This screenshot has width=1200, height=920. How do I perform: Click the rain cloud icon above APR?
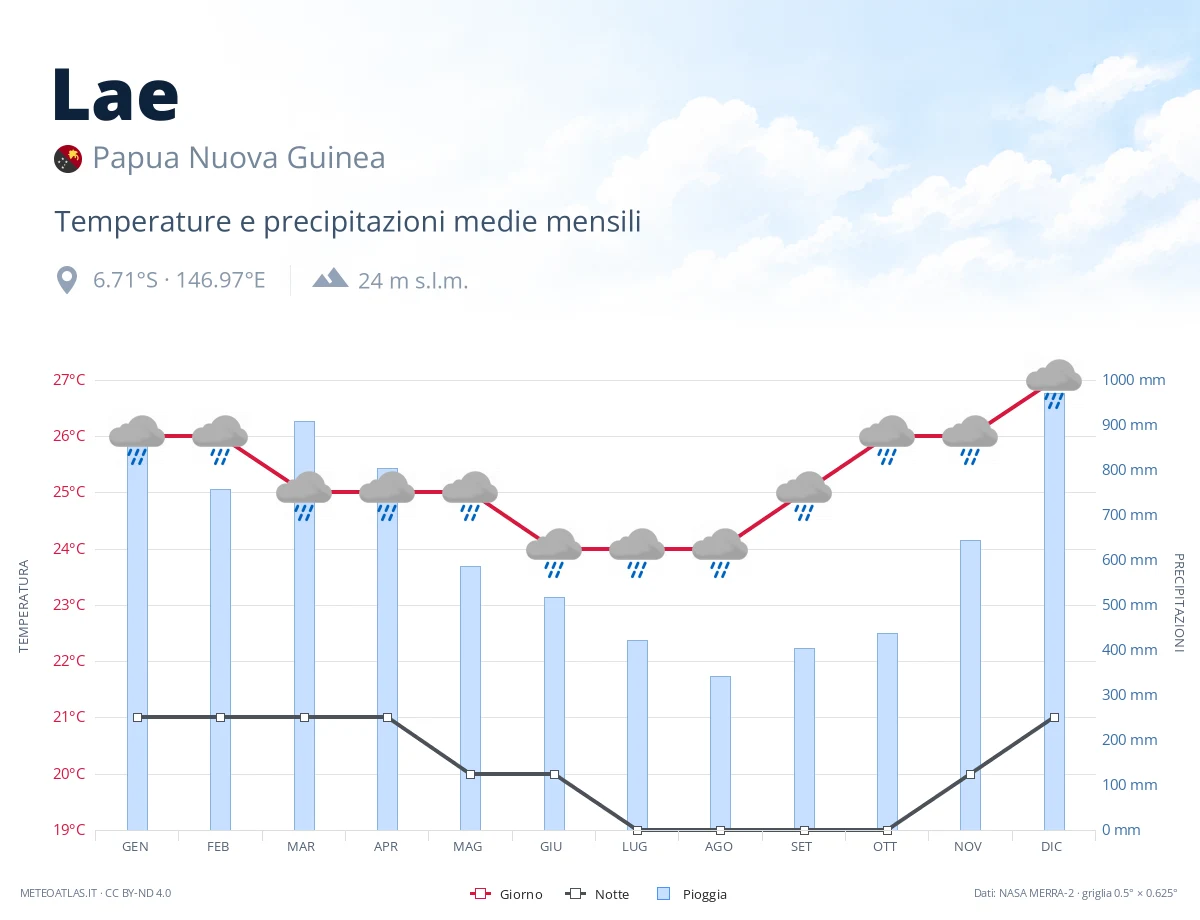pyautogui.click(x=387, y=496)
